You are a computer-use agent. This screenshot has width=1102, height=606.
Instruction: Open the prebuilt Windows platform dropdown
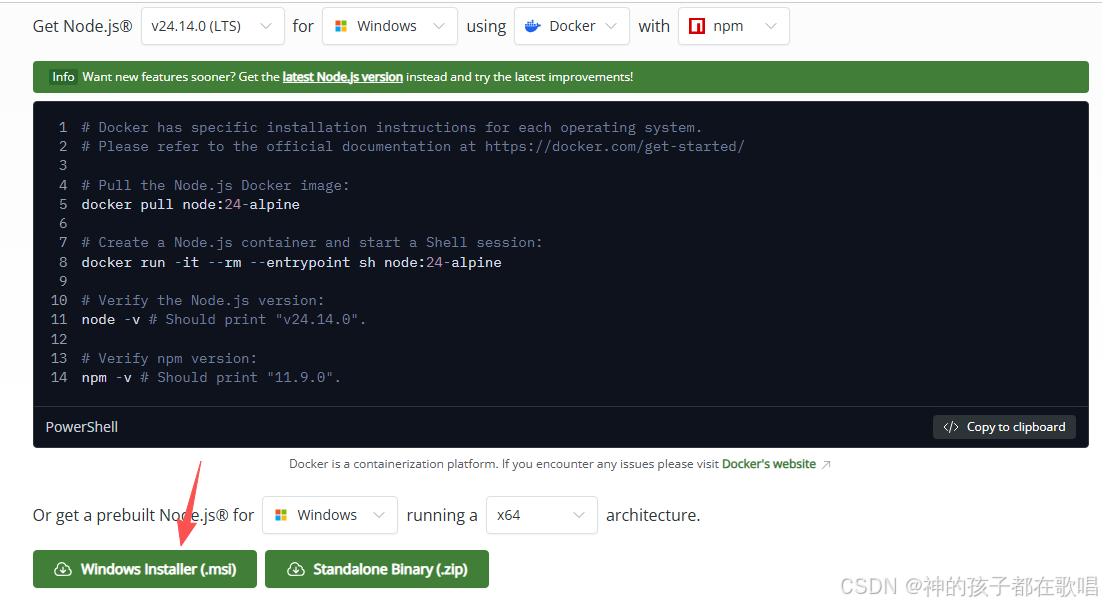329,514
